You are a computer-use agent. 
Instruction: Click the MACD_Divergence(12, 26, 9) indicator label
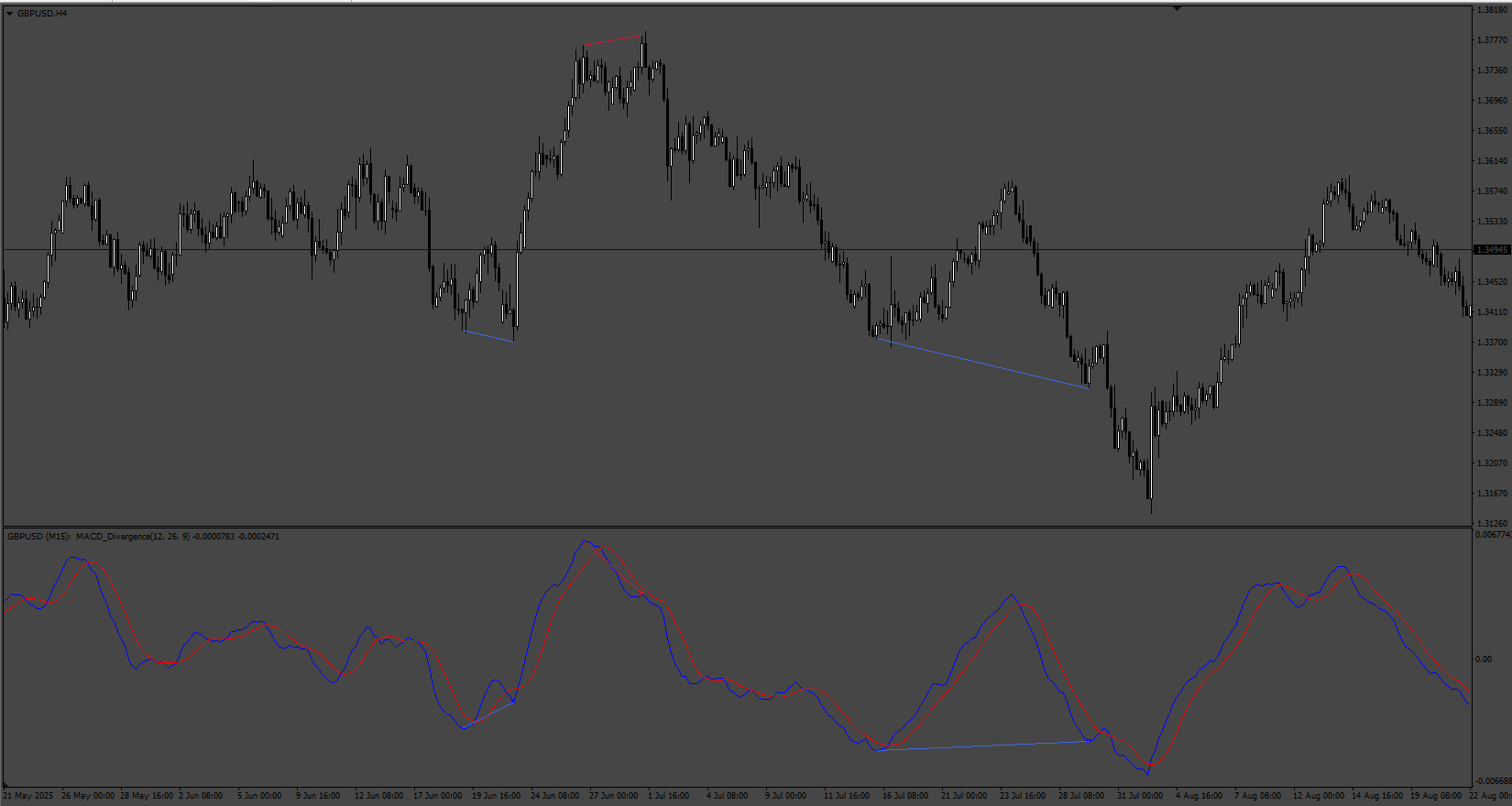133,537
